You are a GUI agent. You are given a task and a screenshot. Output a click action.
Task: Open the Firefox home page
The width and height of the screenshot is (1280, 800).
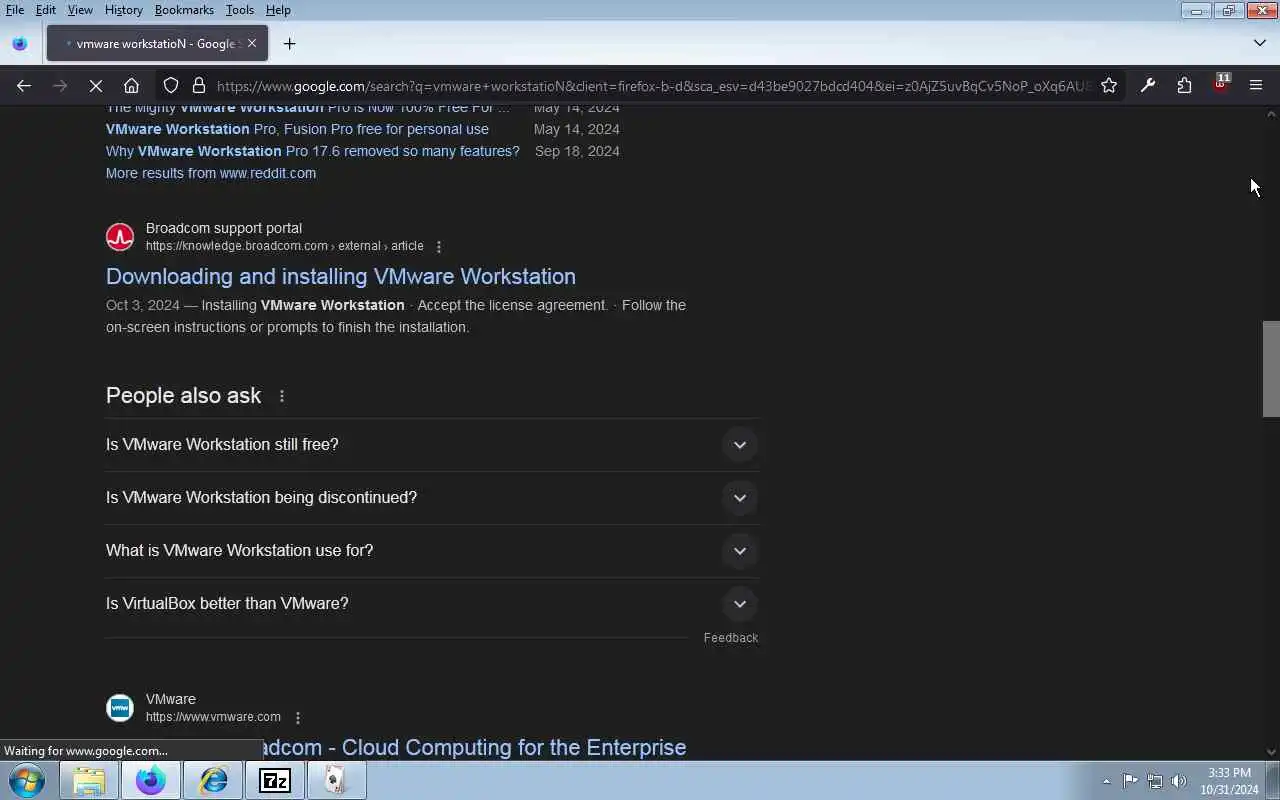[x=131, y=86]
